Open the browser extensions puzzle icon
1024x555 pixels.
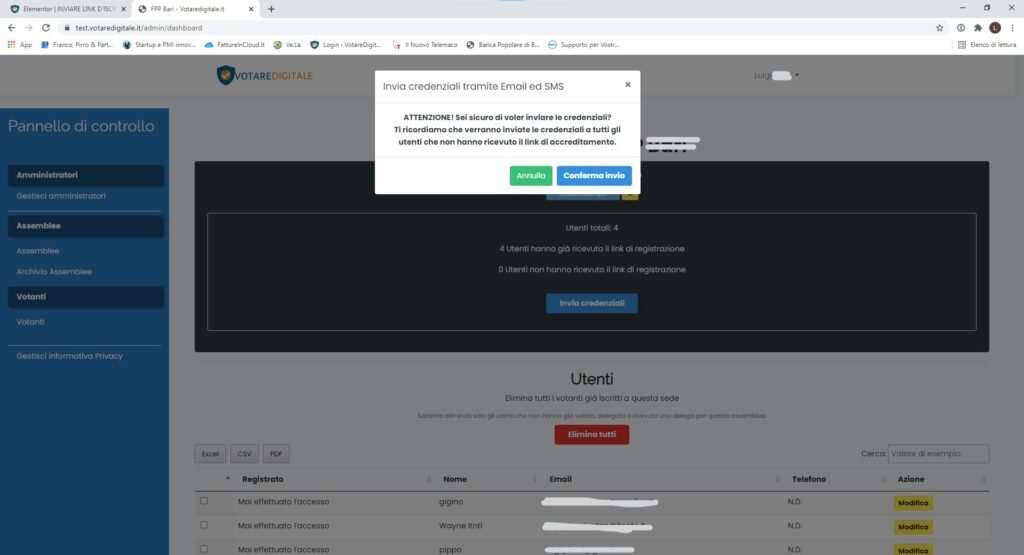point(977,28)
